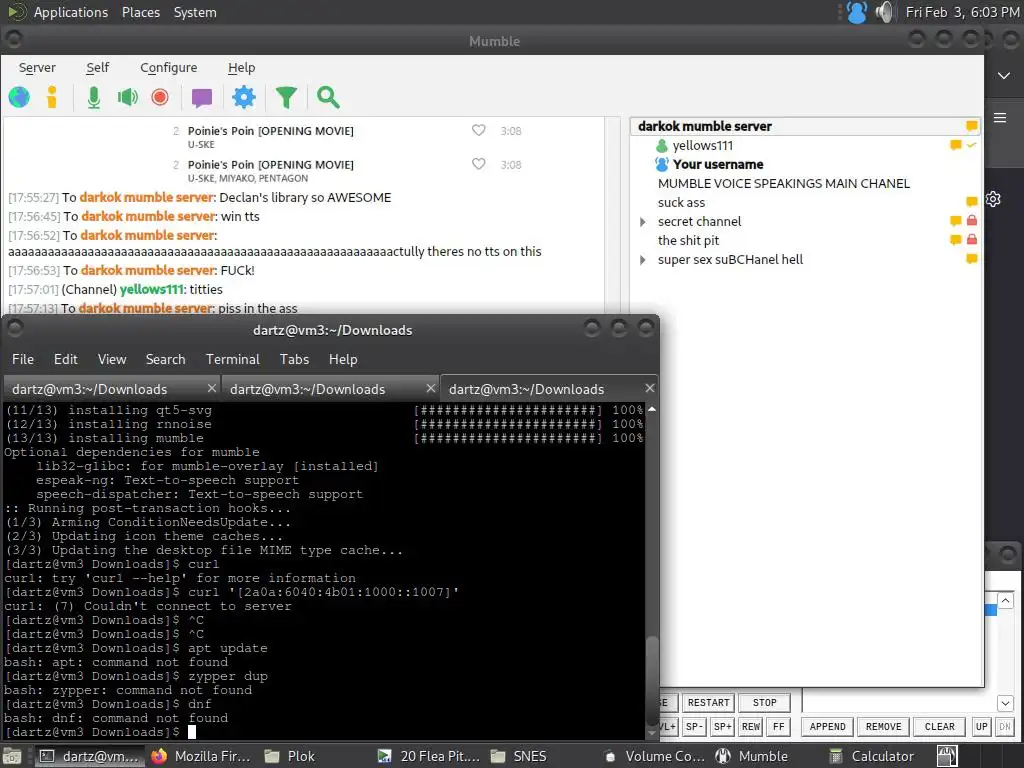The image size is (1024, 768).
Task: Open the Terminal menu in terminal window
Action: click(x=232, y=359)
